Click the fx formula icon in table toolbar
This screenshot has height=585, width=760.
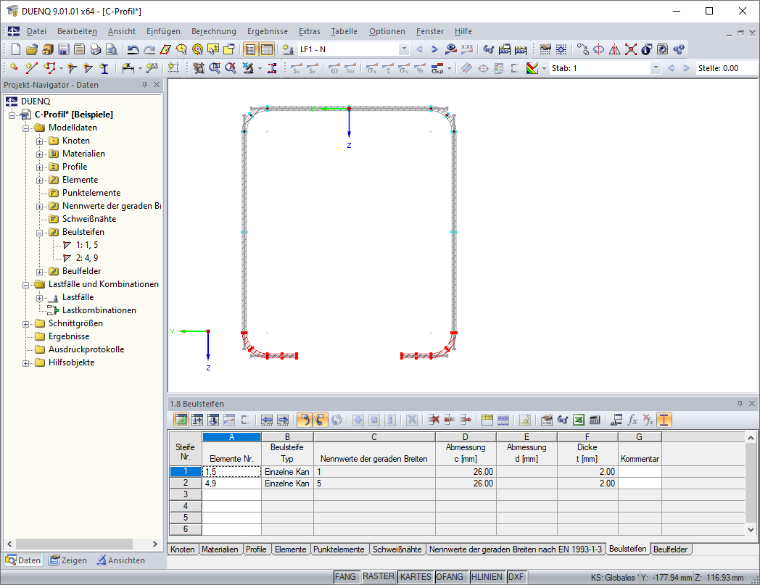pyautogui.click(x=633, y=420)
